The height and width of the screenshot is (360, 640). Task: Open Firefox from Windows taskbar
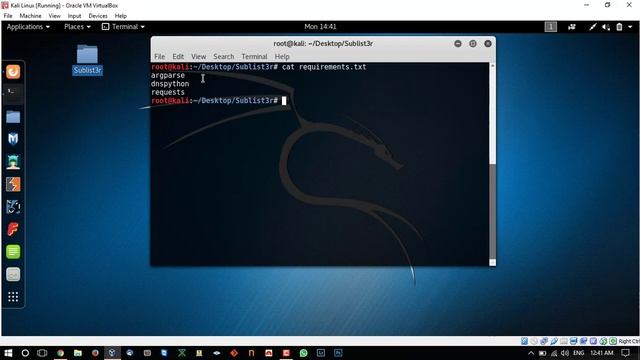[95, 353]
